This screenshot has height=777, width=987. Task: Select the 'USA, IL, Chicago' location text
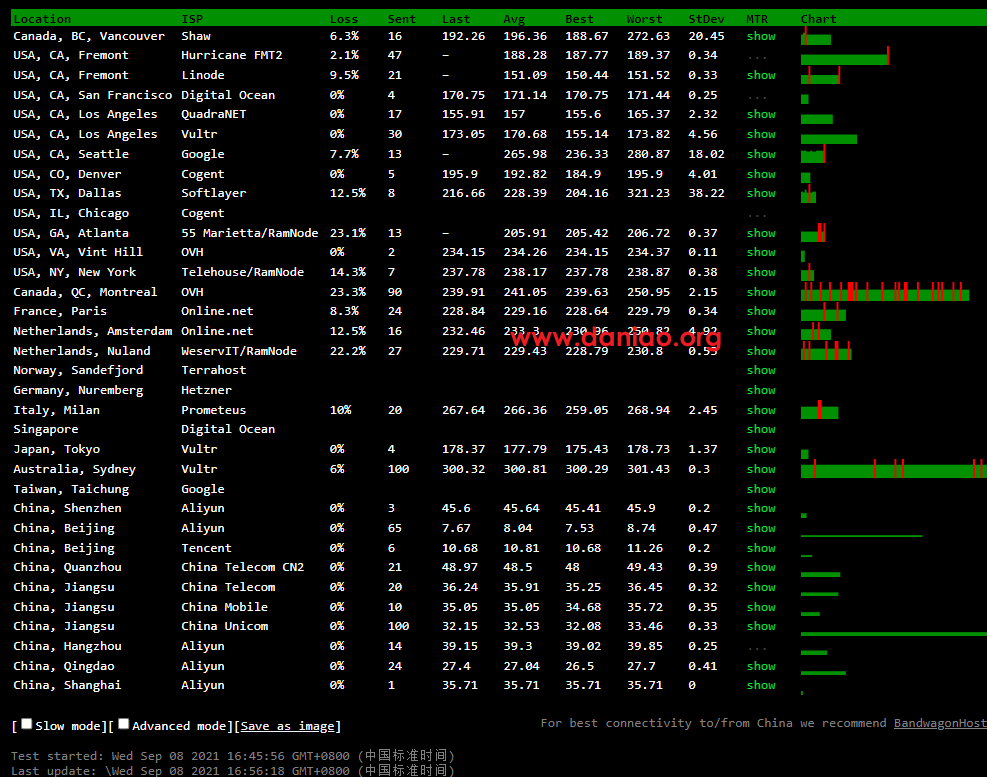click(x=71, y=213)
